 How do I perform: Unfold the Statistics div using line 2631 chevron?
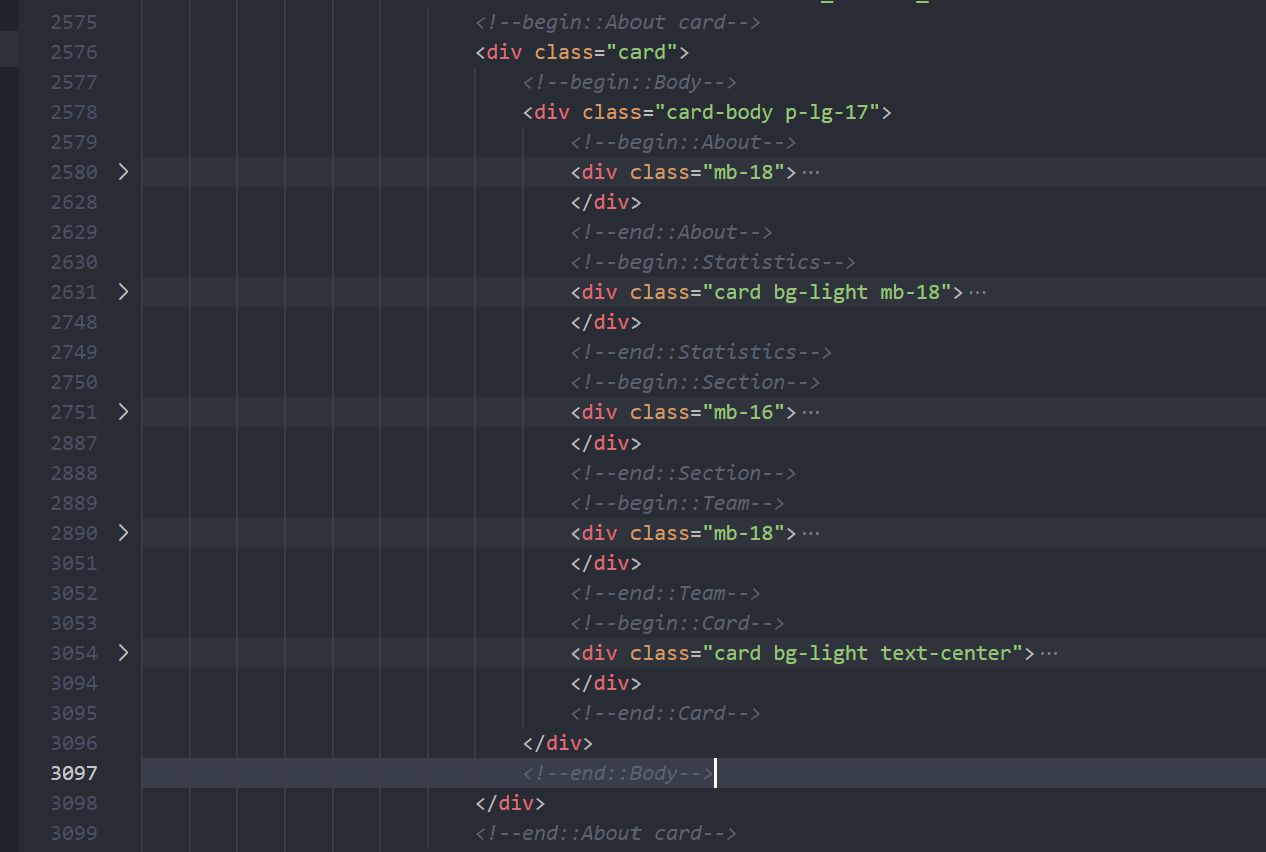[x=123, y=292]
